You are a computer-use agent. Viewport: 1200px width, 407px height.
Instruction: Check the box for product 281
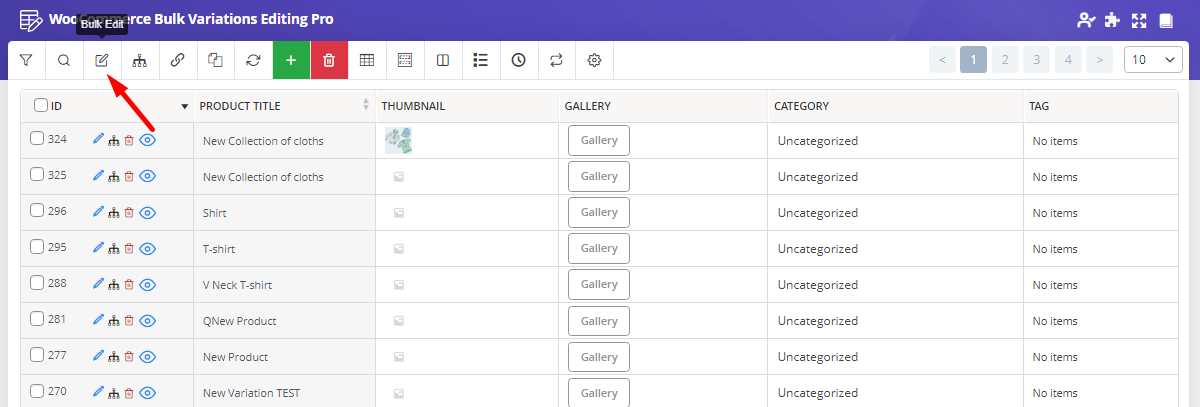tap(37, 319)
